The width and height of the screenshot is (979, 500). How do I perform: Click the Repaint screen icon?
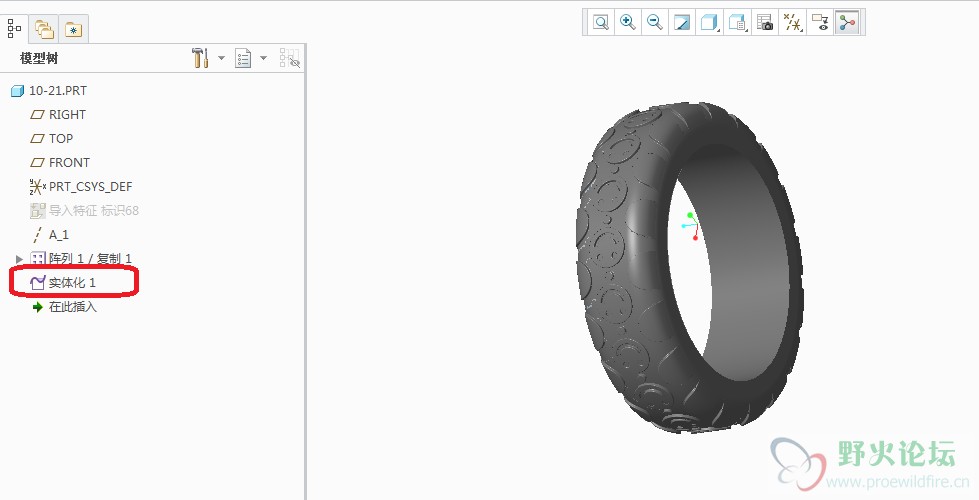682,22
